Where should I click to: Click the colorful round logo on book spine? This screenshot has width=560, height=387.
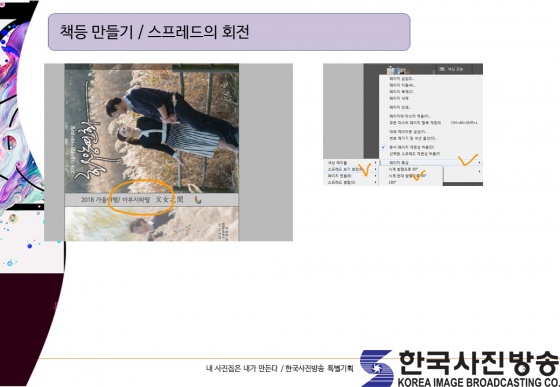[x=198, y=200]
